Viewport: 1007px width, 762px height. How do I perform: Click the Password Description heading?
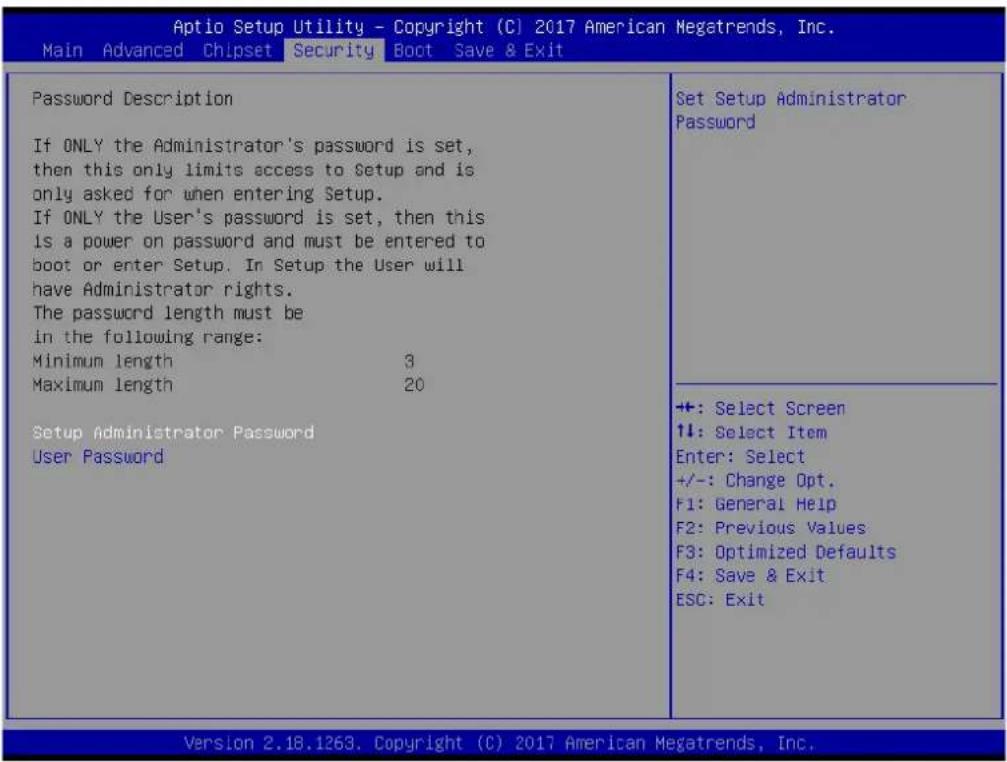[132, 99]
